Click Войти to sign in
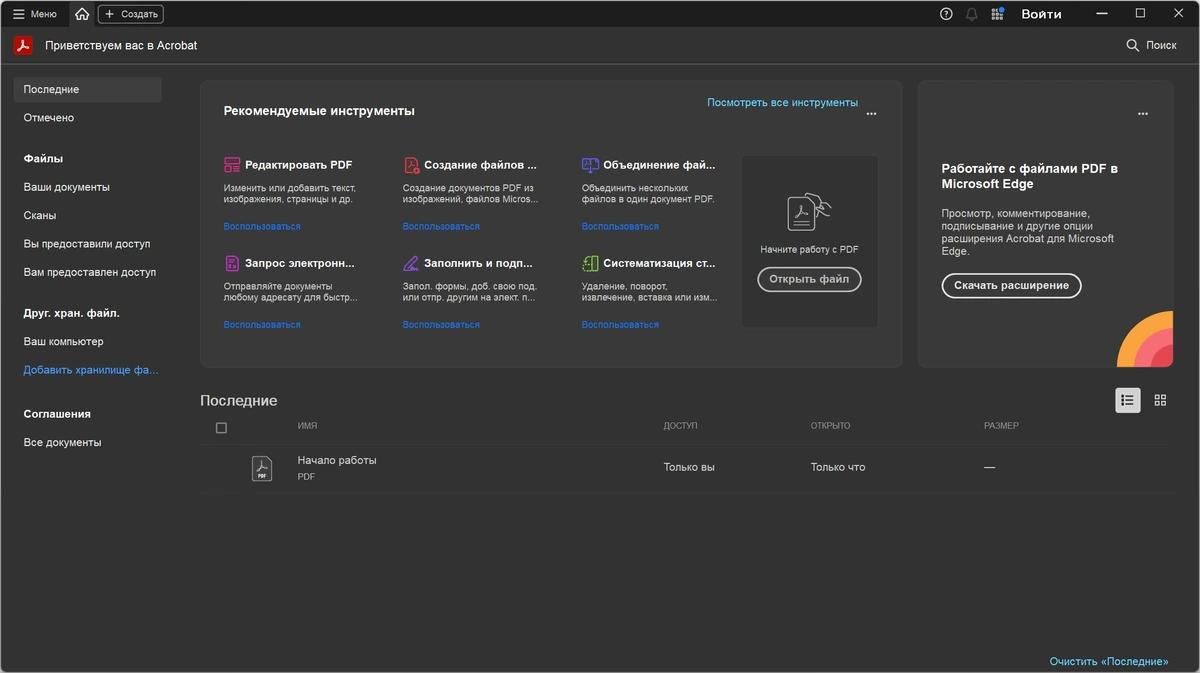 1041,14
